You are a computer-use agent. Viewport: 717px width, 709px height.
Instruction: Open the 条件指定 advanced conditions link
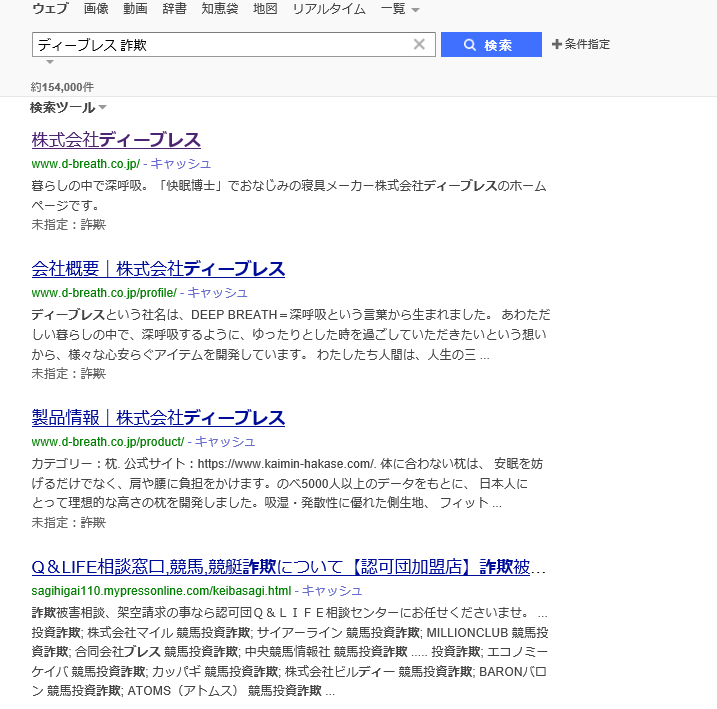tap(587, 44)
